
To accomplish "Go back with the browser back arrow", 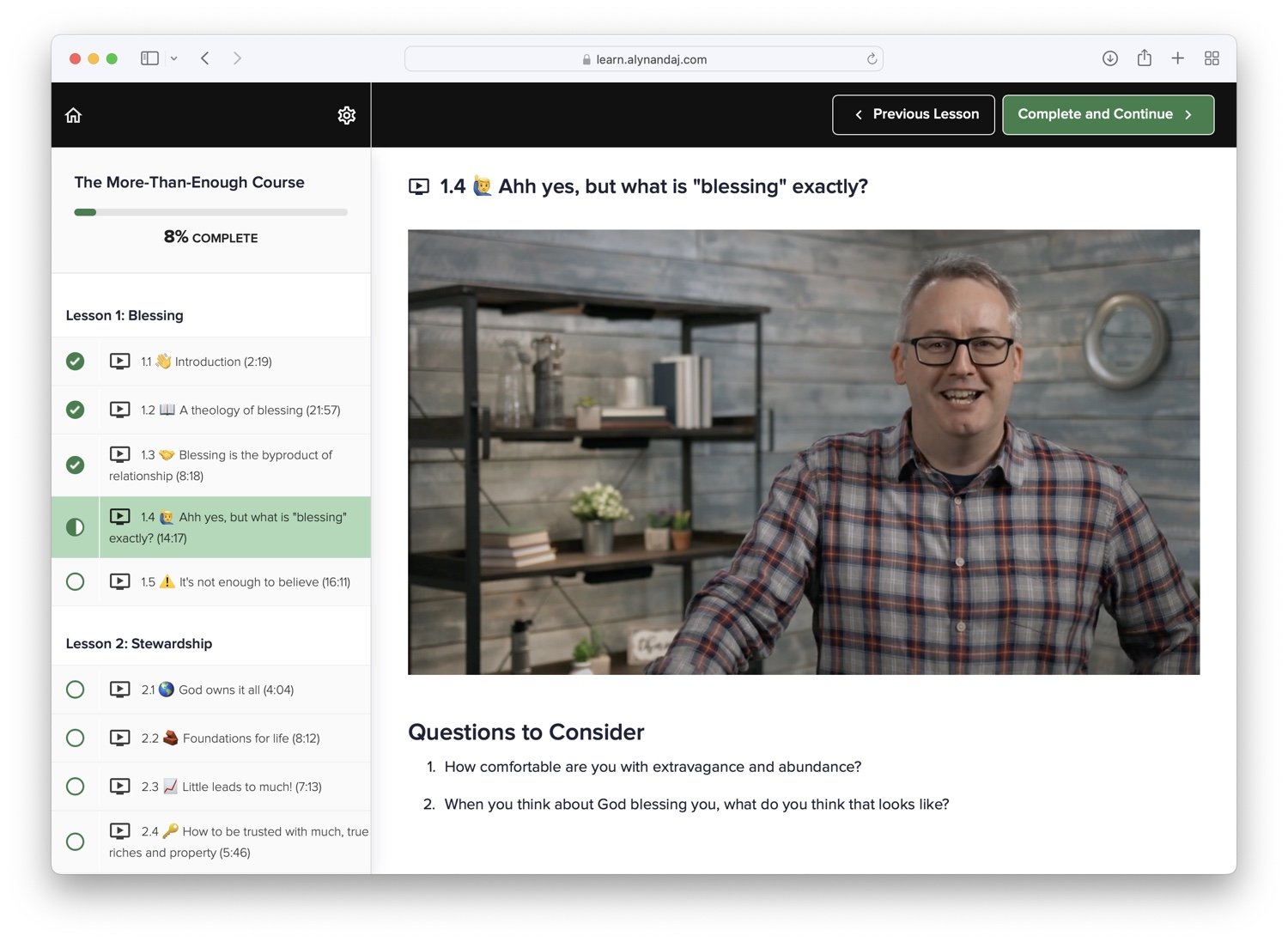I will (x=205, y=58).
